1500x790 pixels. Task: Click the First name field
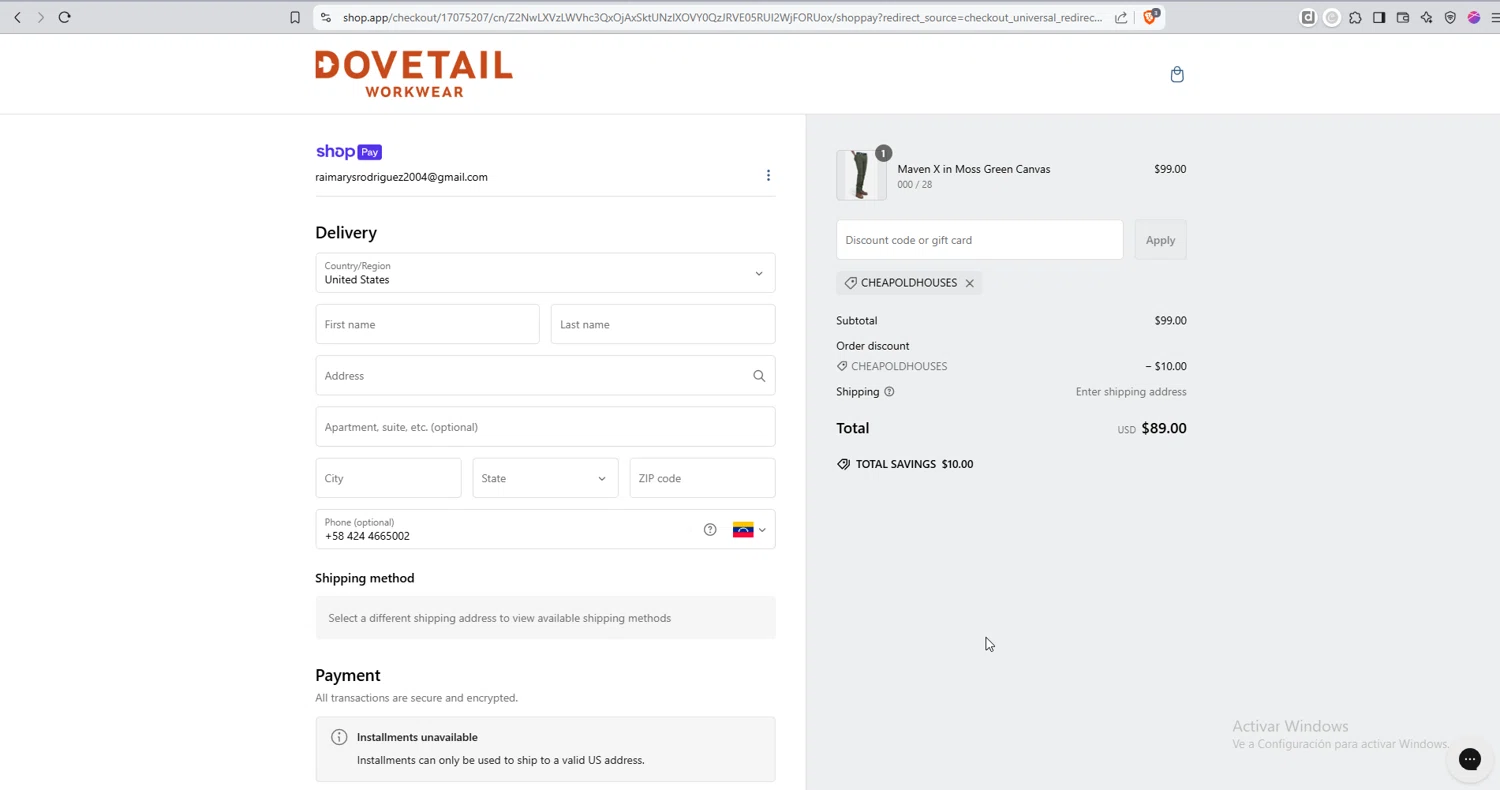tap(427, 324)
